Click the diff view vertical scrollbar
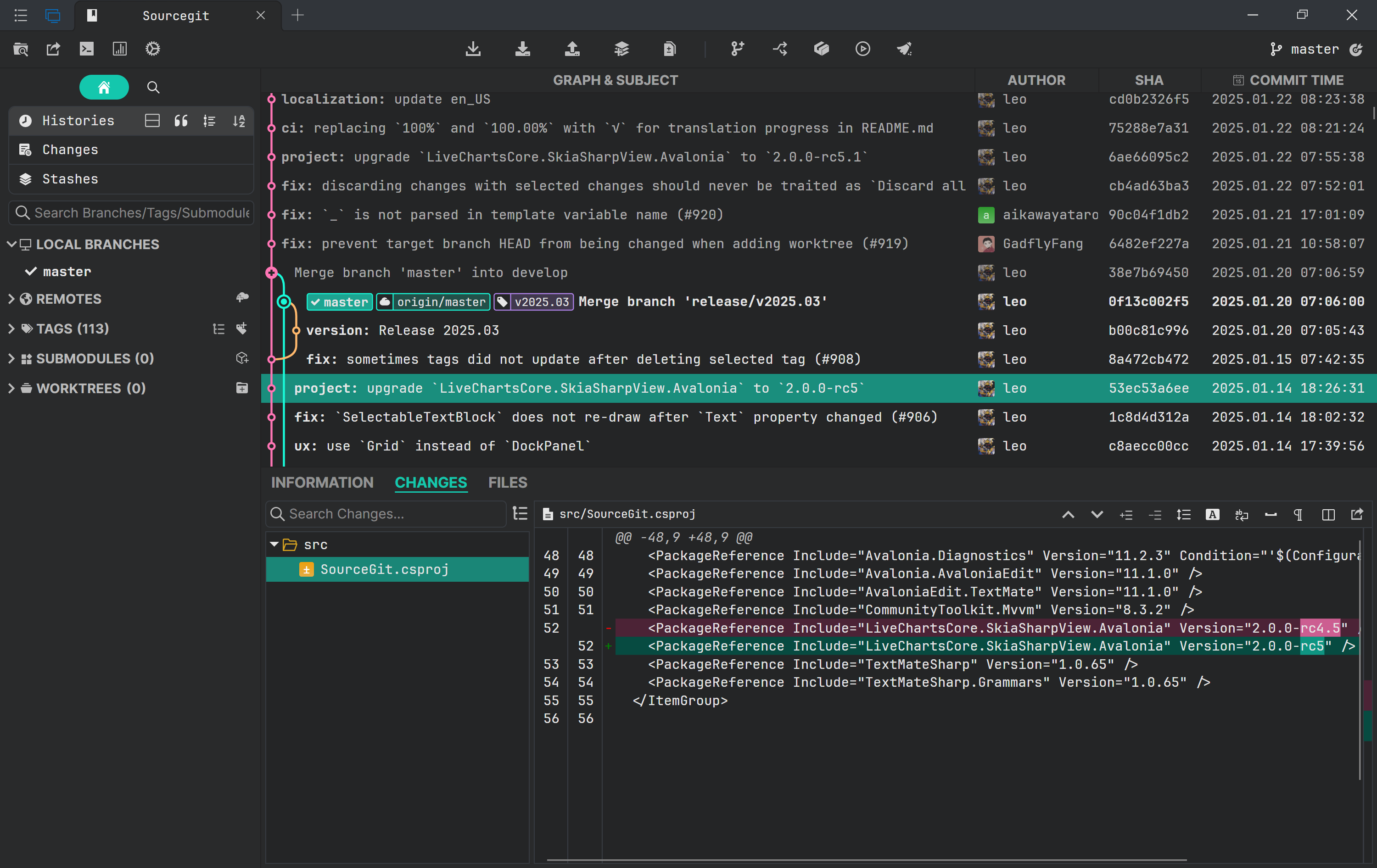1377x868 pixels. [x=1360, y=657]
